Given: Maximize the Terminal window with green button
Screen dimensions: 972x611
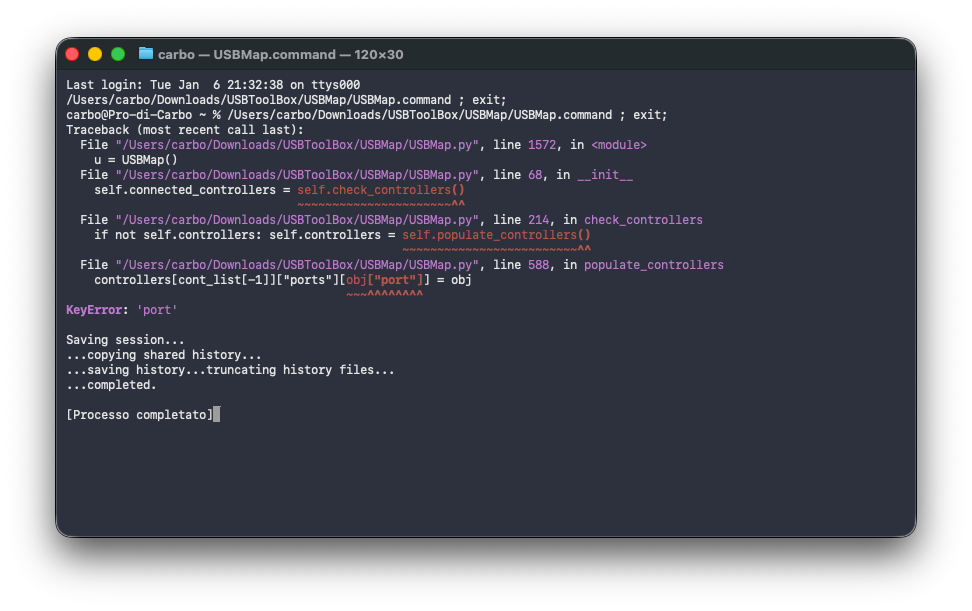Looking at the screenshot, I should coord(118,55).
